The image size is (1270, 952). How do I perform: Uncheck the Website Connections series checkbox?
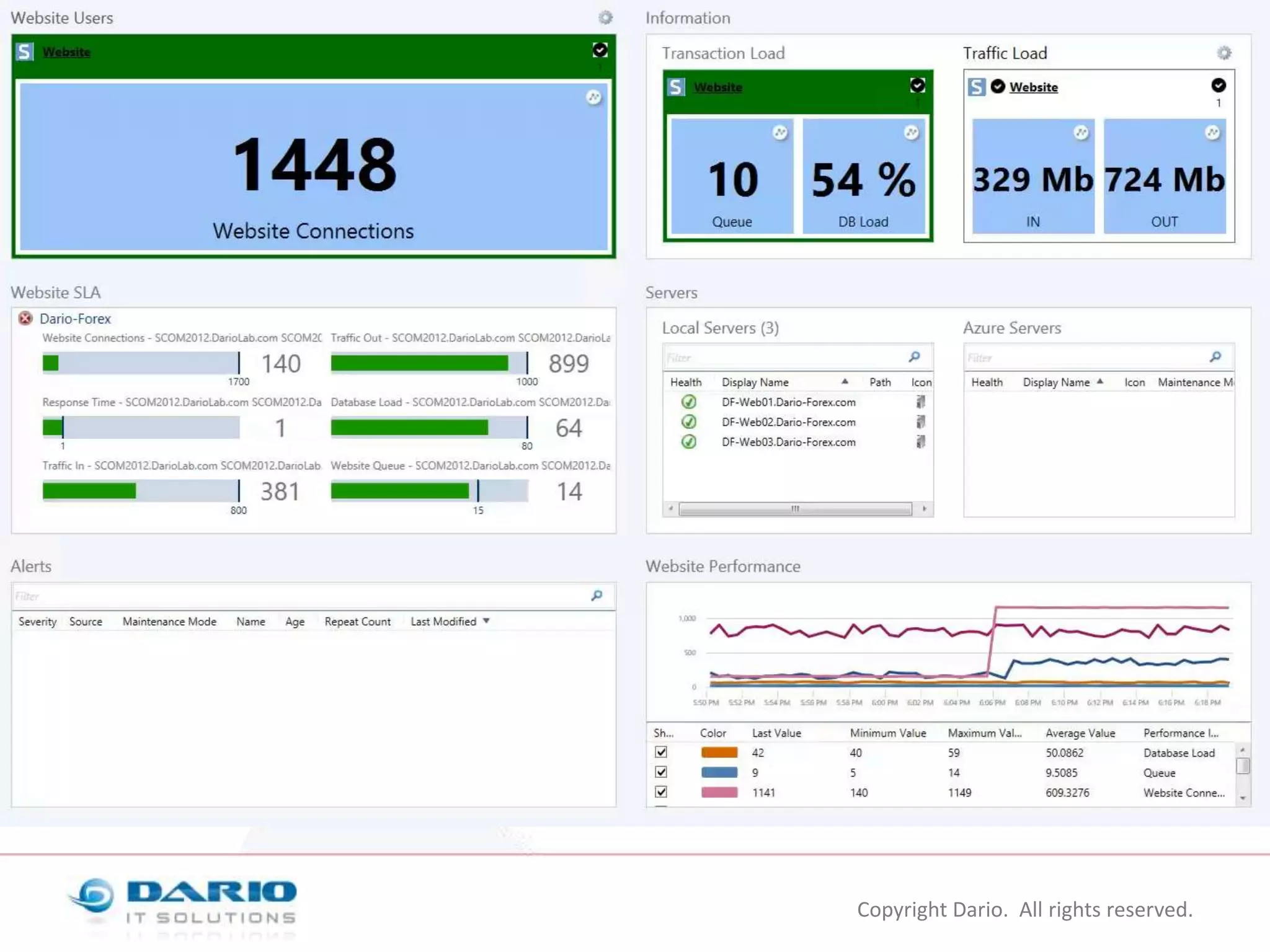pyautogui.click(x=661, y=791)
